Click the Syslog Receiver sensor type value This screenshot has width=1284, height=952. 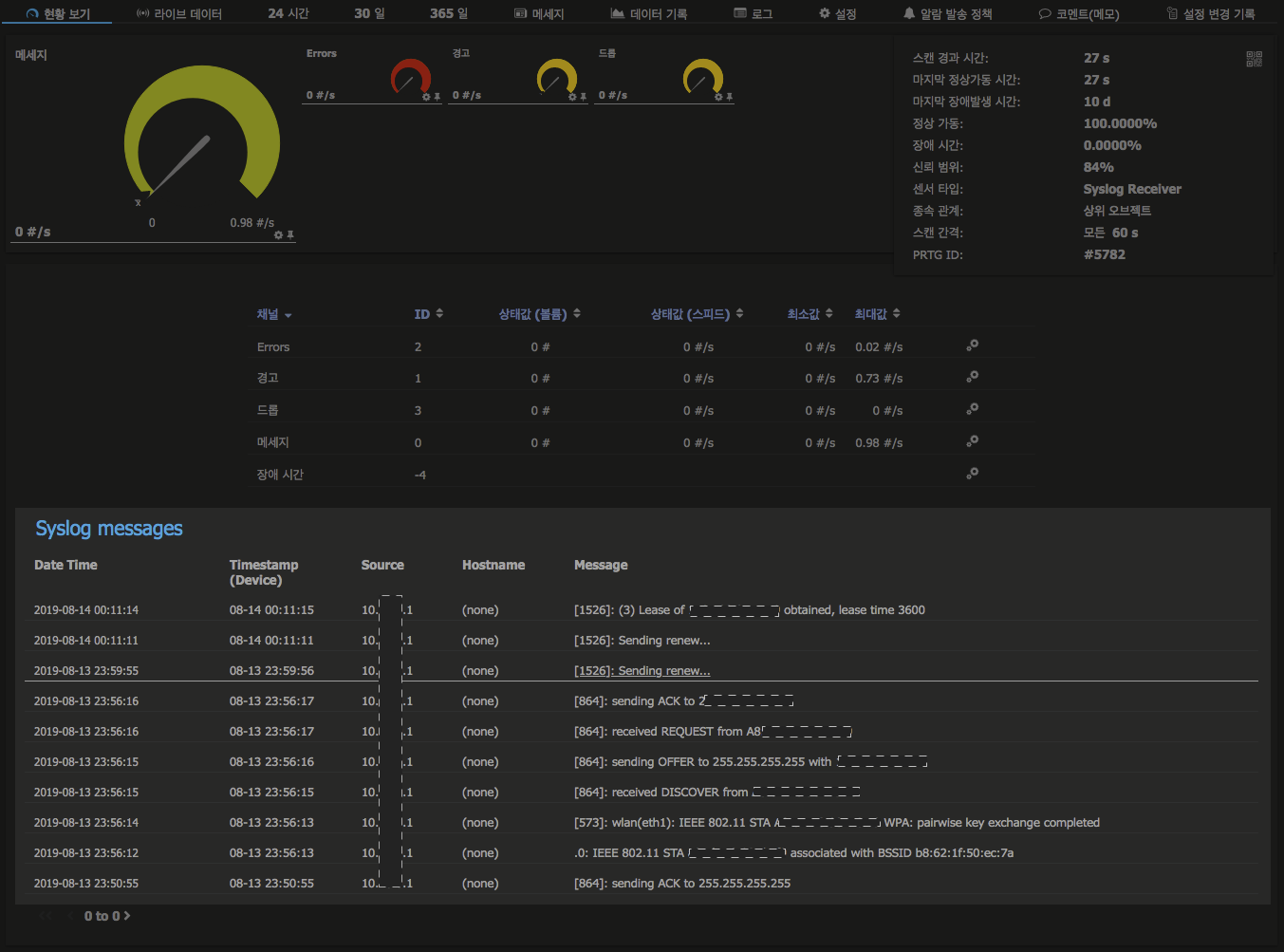point(1132,189)
